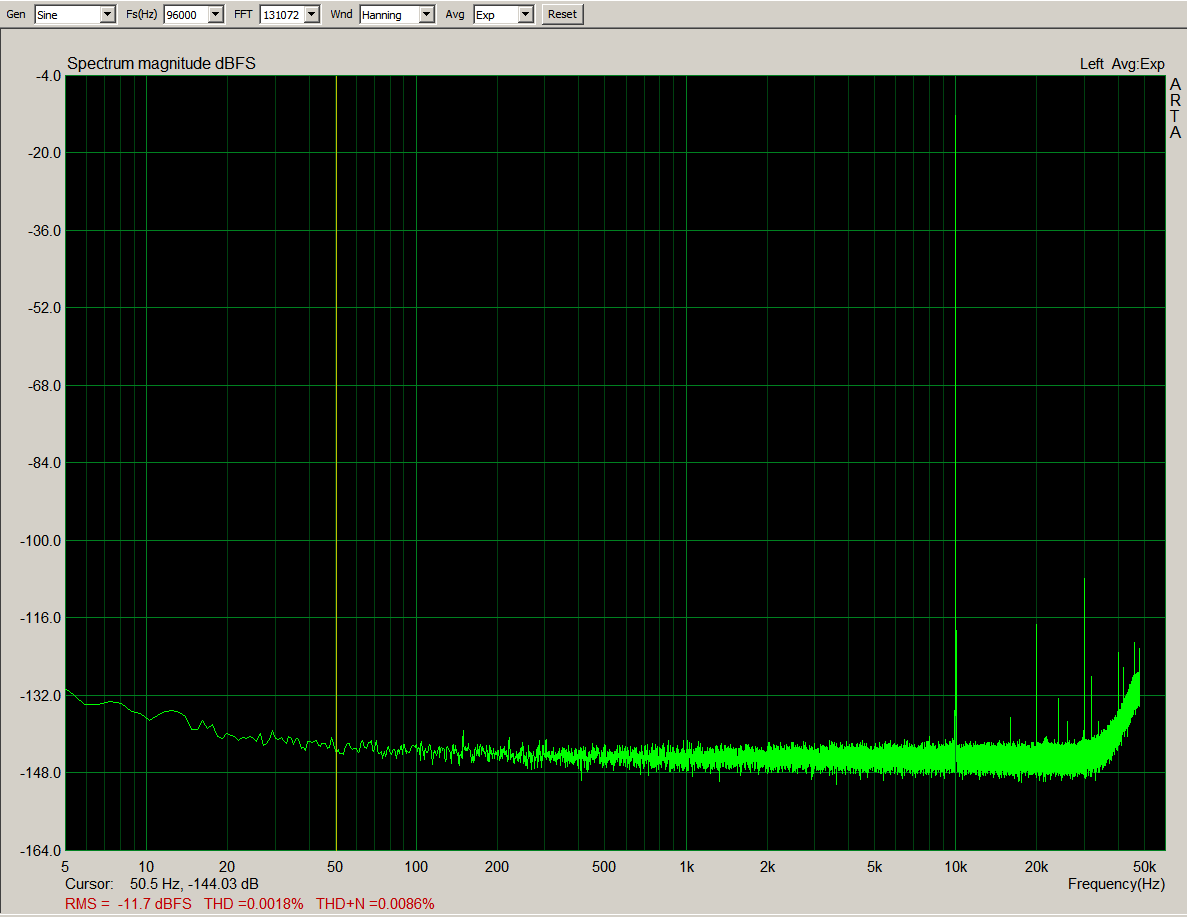The height and width of the screenshot is (917, 1187).
Task: Open the Avg averaging mode dropdown
Action: pos(526,14)
